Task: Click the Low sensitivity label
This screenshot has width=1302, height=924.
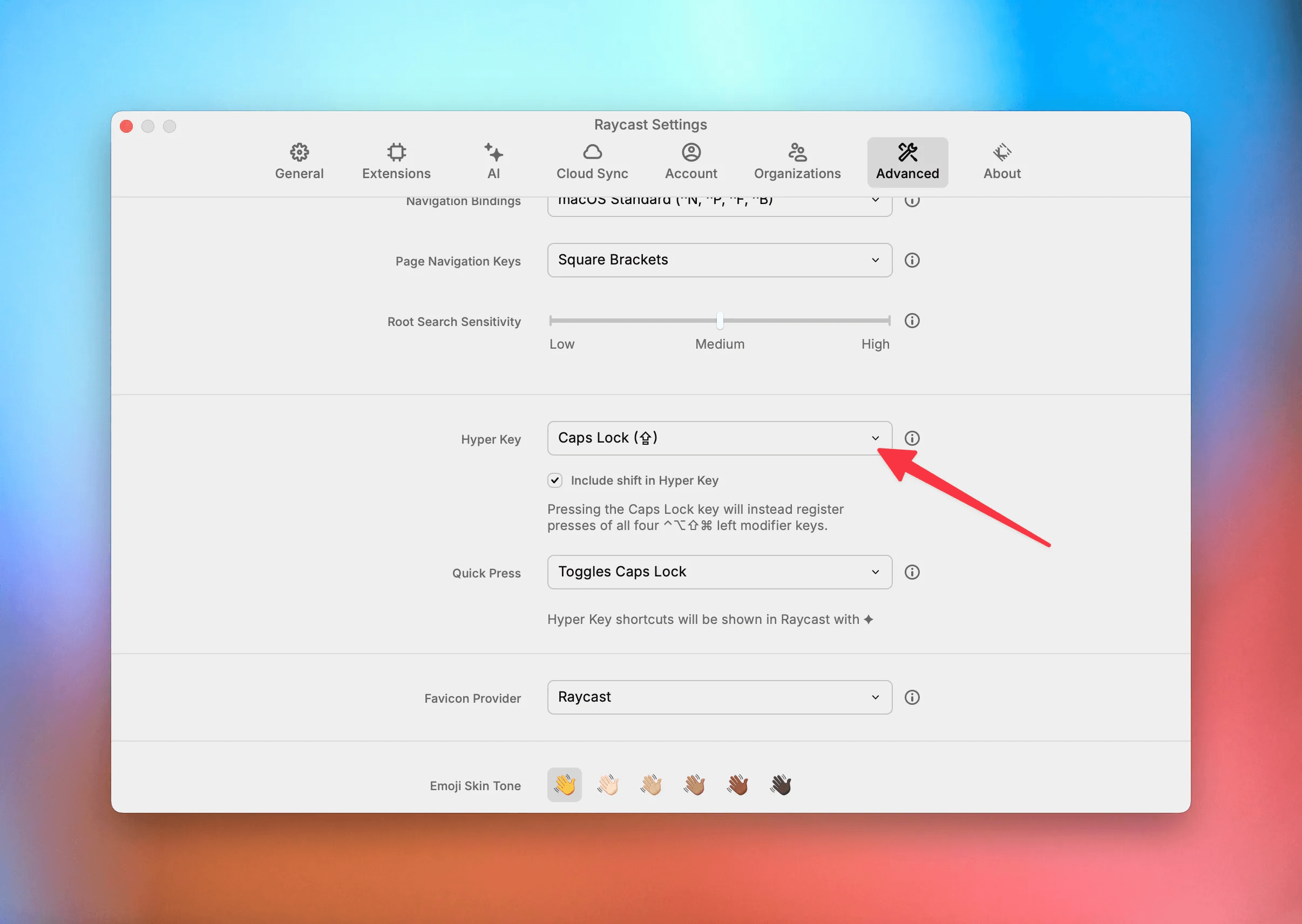Action: pyautogui.click(x=561, y=344)
